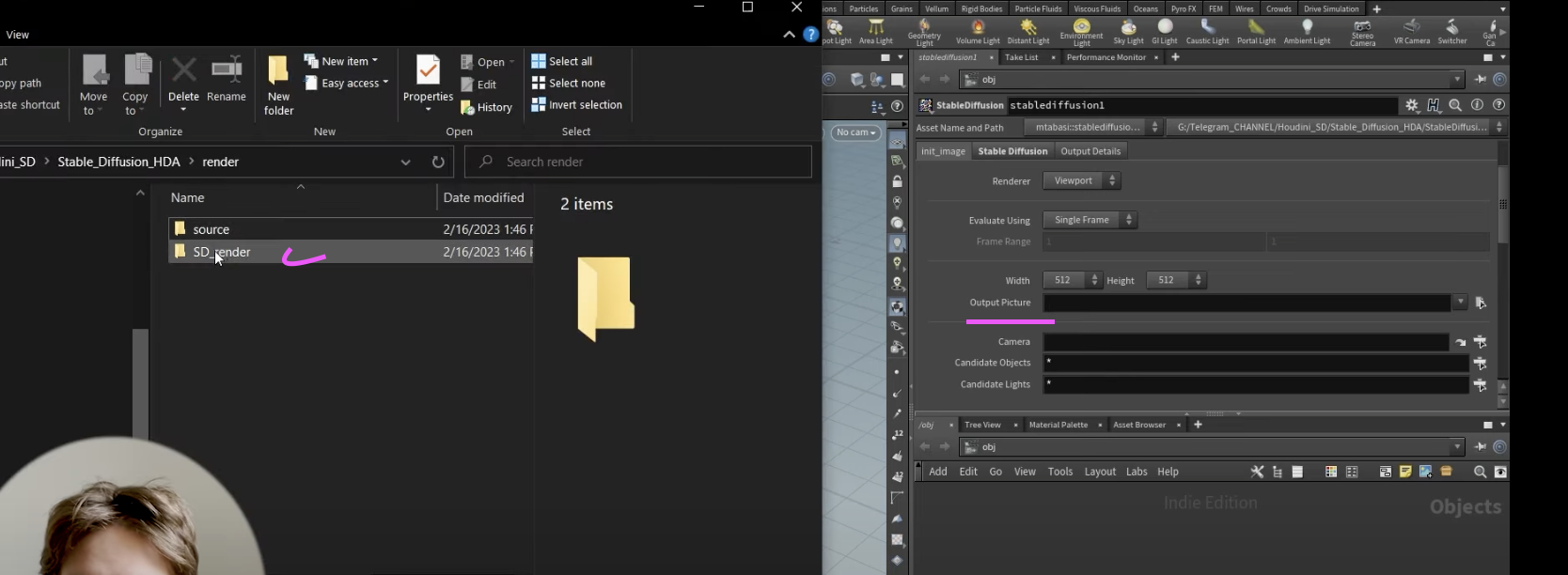
Task: Open the node info (i) icon
Action: click(1477, 105)
